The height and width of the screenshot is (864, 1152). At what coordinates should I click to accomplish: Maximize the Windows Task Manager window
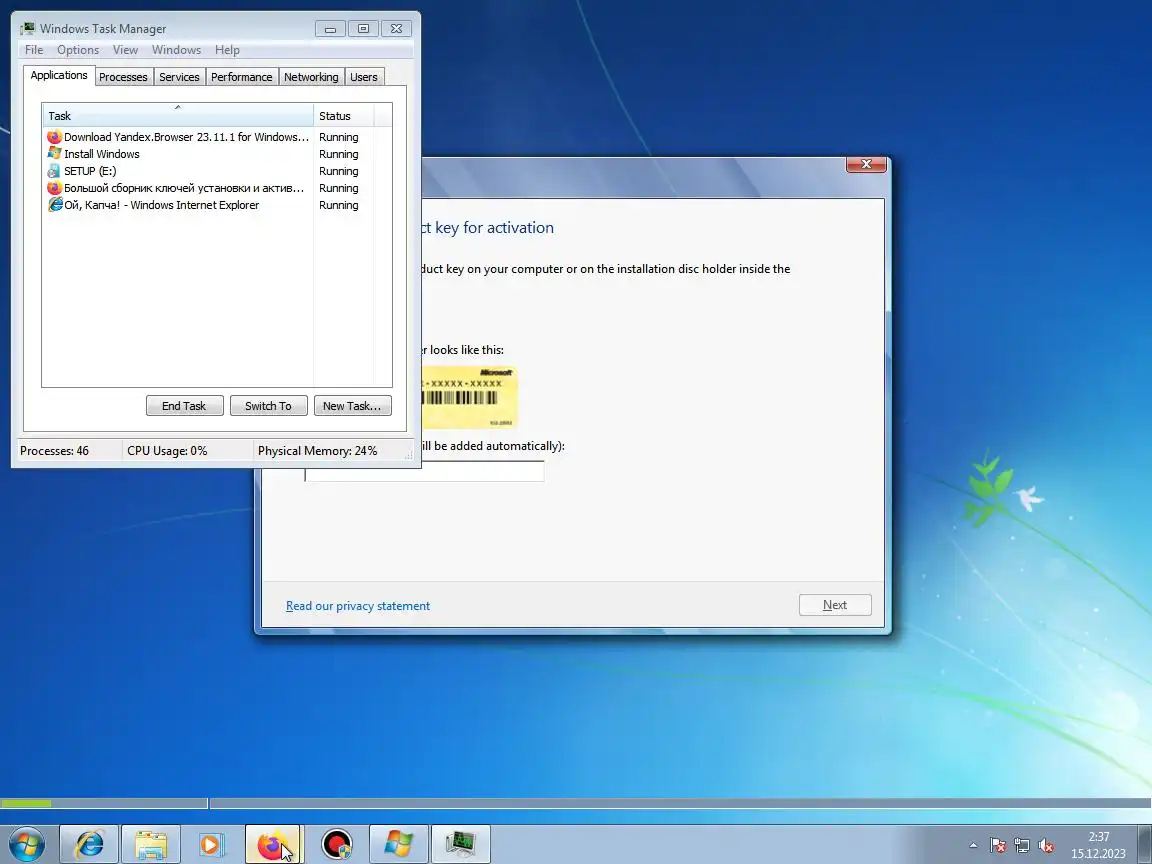[x=363, y=29]
